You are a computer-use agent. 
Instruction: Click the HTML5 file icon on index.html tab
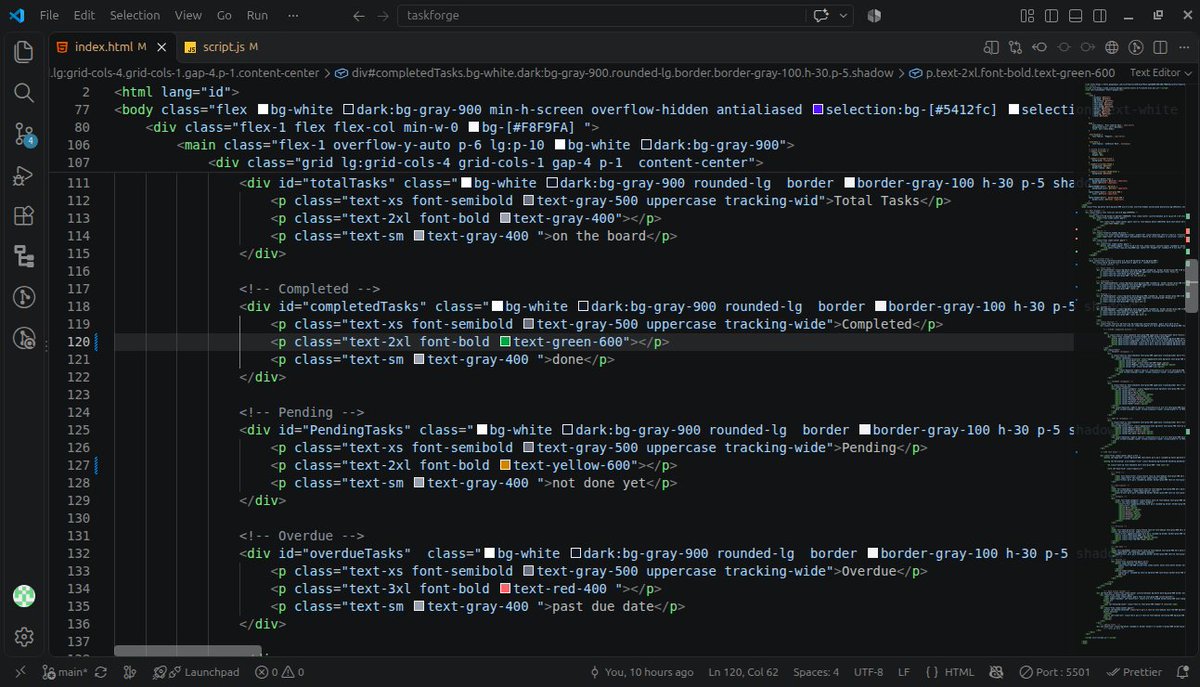tap(63, 47)
